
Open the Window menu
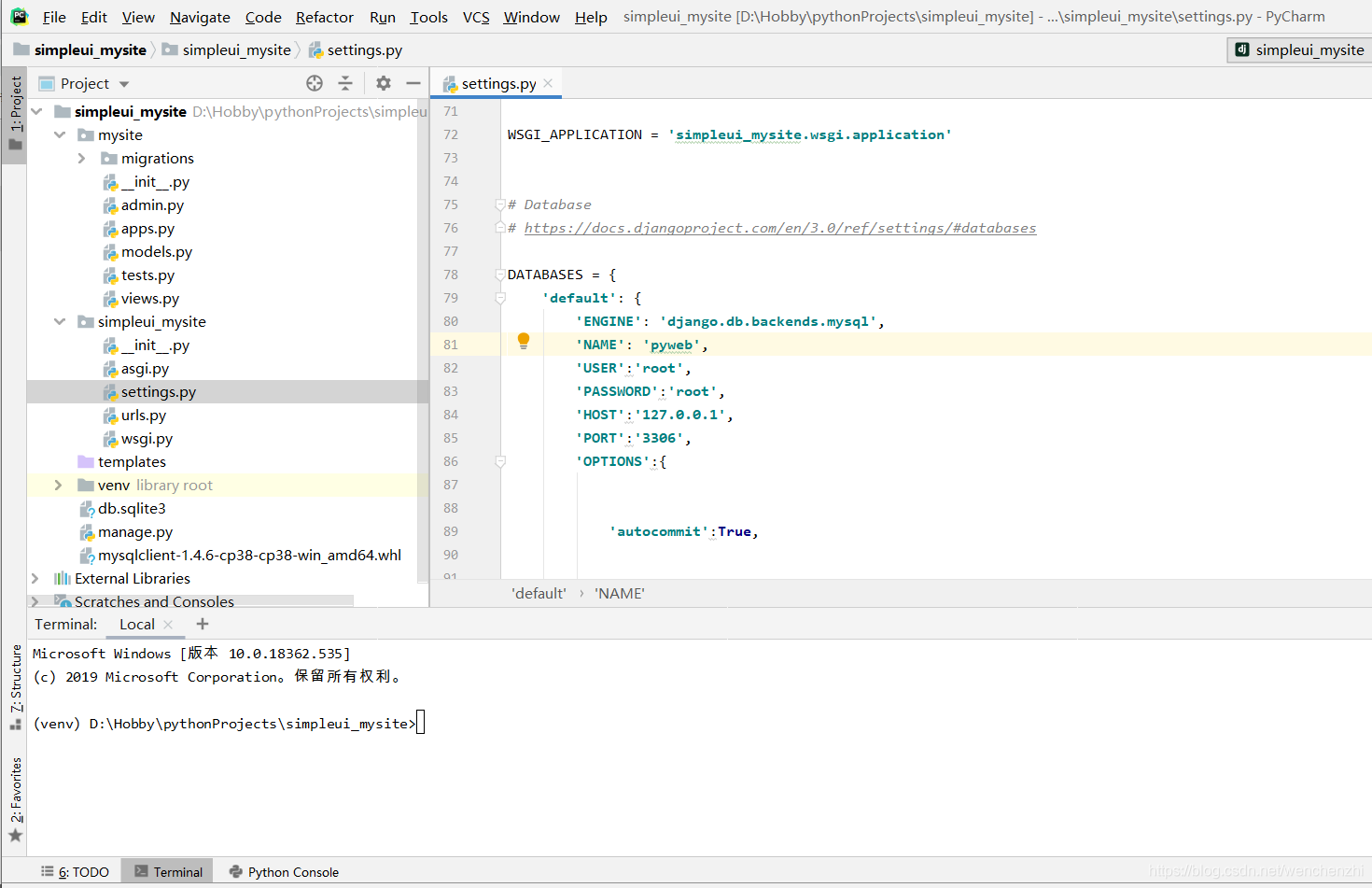click(x=531, y=17)
